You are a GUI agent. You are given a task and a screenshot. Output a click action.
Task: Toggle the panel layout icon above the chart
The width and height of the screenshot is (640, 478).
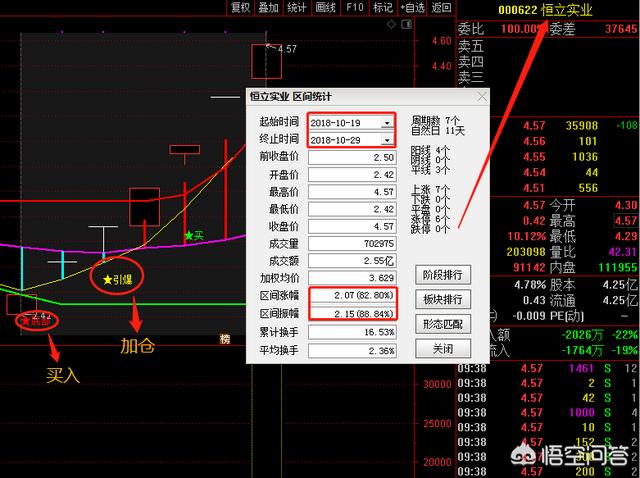tap(407, 24)
